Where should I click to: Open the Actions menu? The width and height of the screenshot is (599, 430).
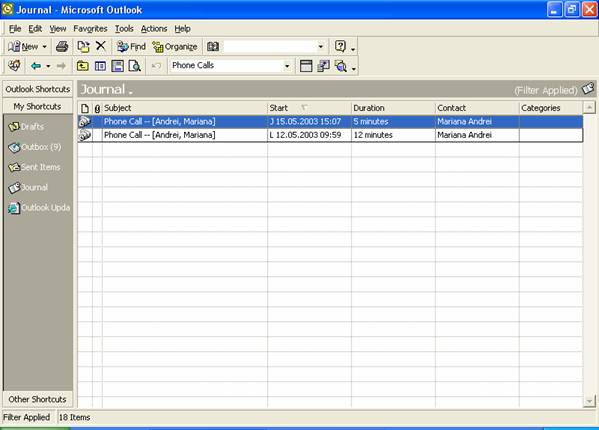coord(154,29)
